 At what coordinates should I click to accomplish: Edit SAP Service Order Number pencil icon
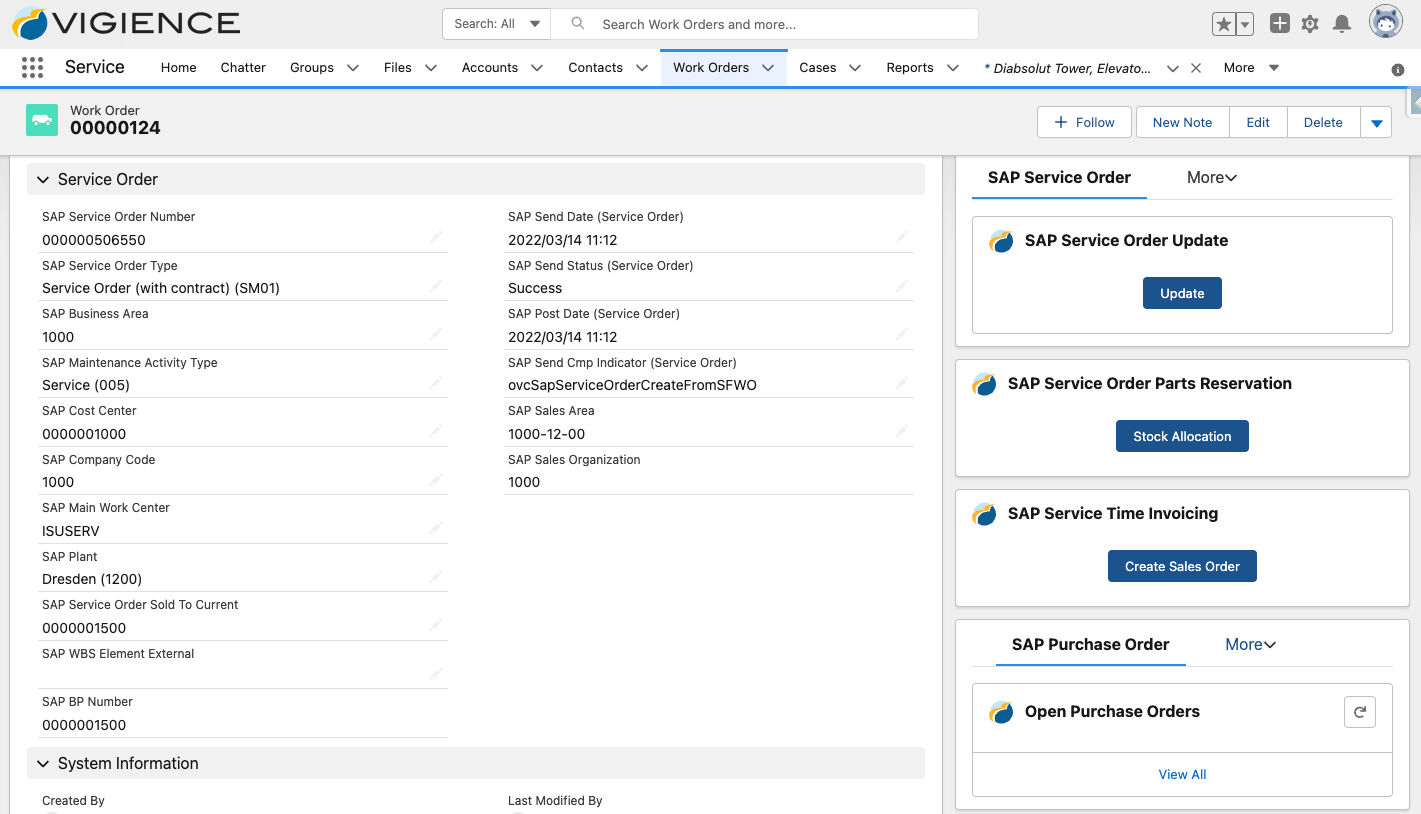coord(436,237)
